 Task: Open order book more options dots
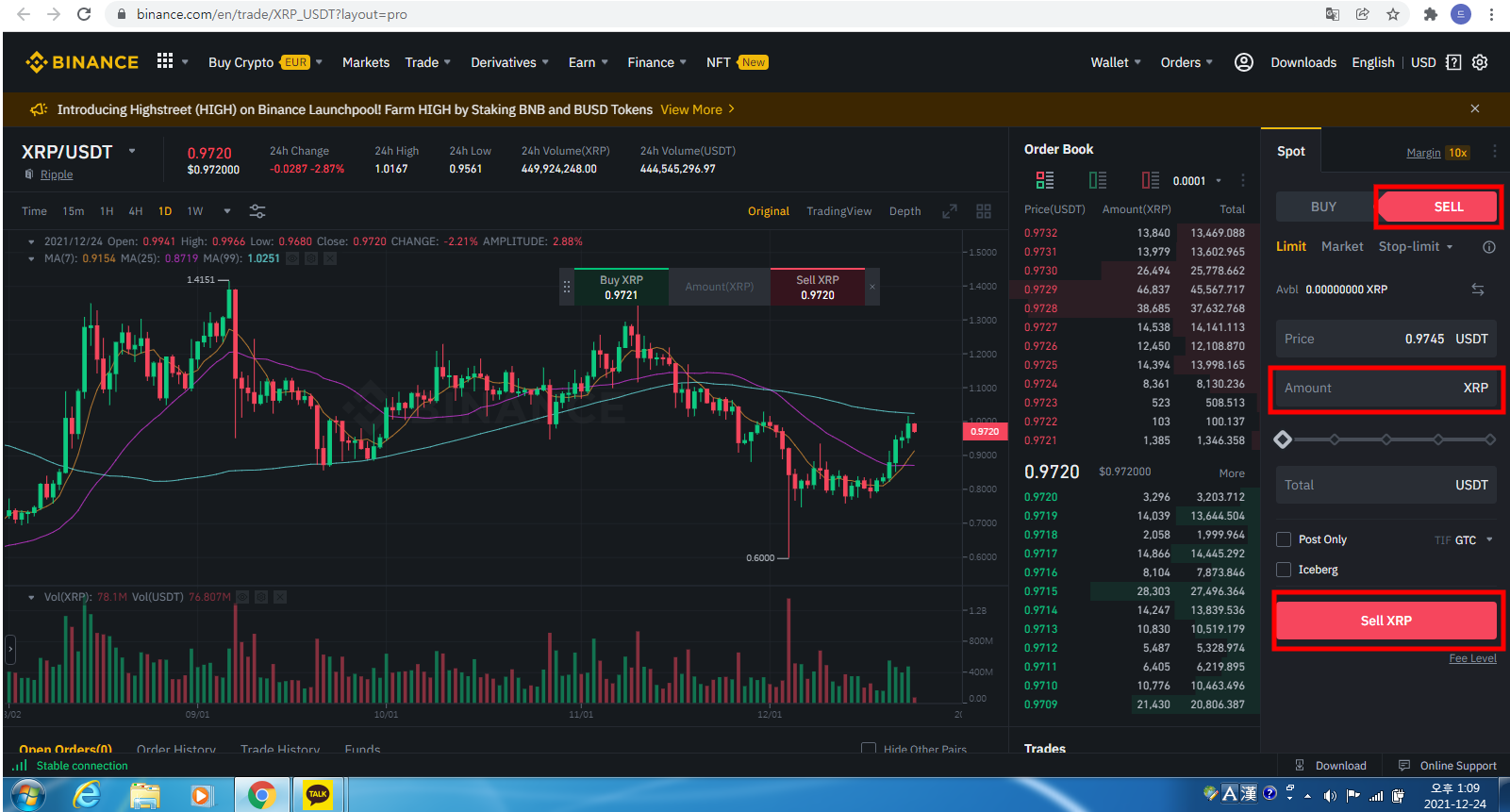click(x=1243, y=180)
